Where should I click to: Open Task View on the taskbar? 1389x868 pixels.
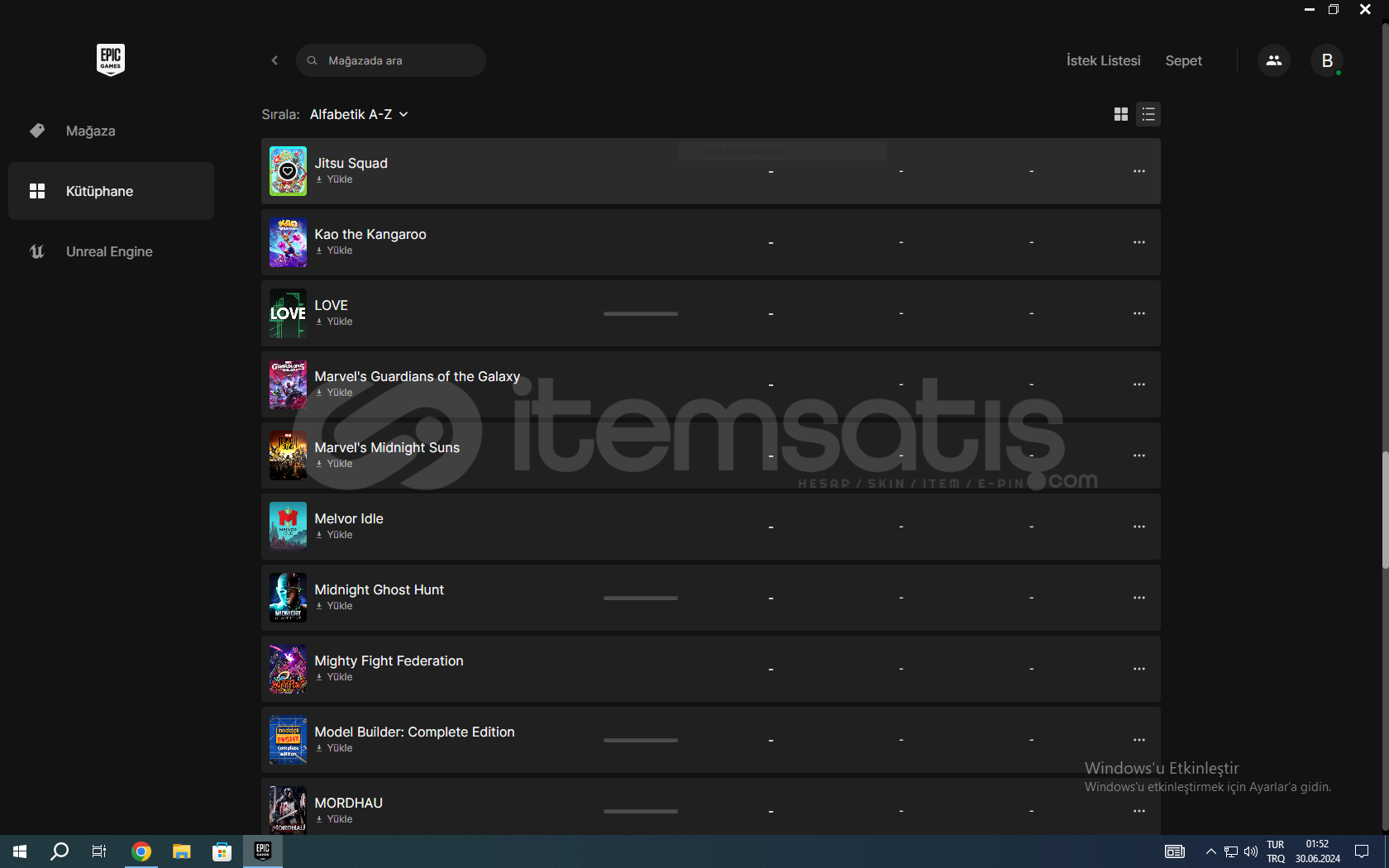pos(99,851)
